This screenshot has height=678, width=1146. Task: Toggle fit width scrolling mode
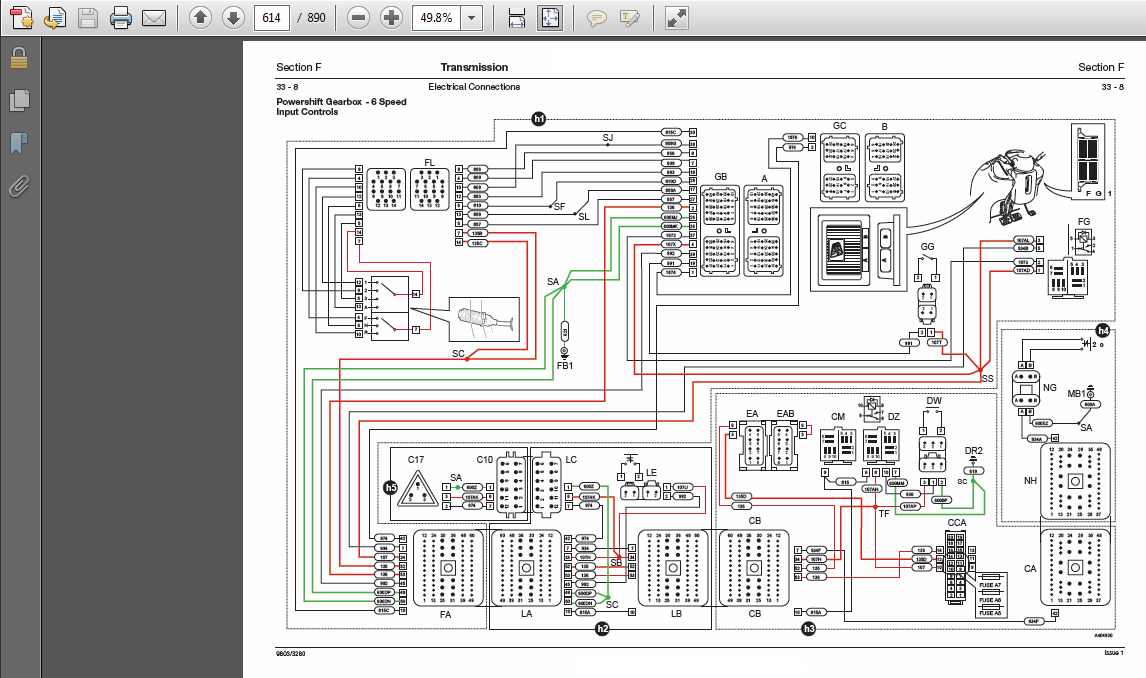[x=517, y=18]
